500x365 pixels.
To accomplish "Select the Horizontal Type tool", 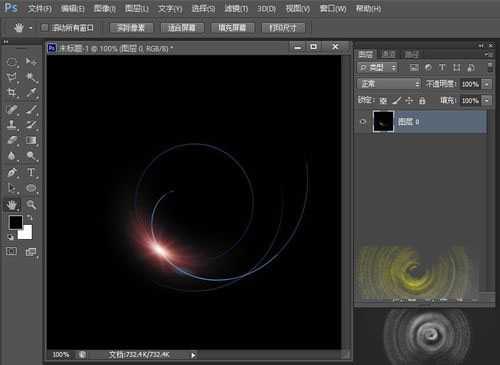I will point(31,172).
